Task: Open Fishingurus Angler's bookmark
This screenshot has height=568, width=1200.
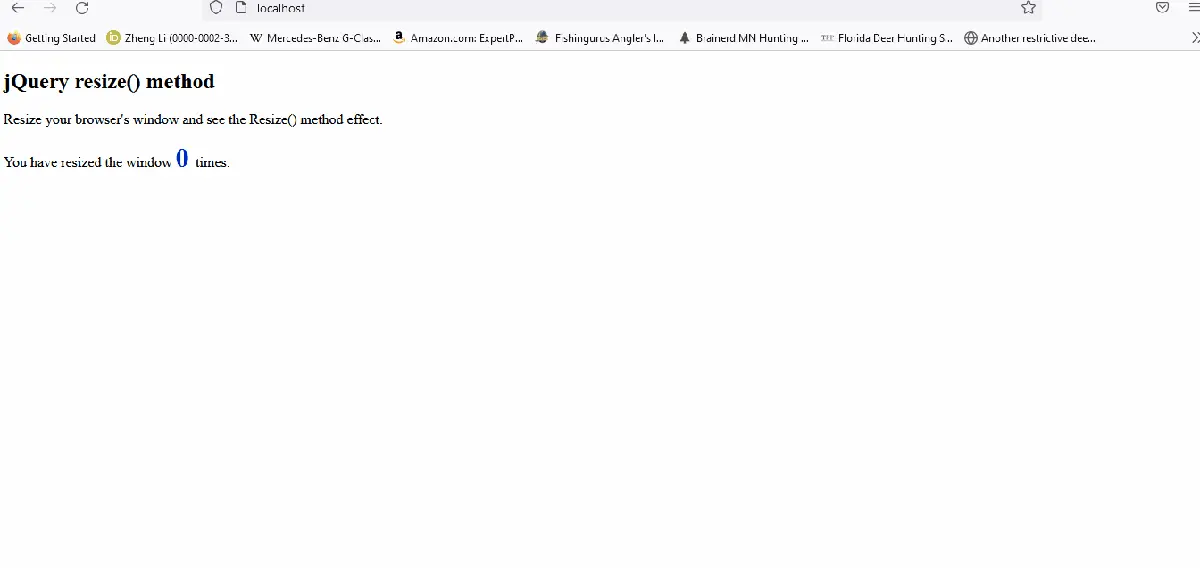Action: (600, 38)
